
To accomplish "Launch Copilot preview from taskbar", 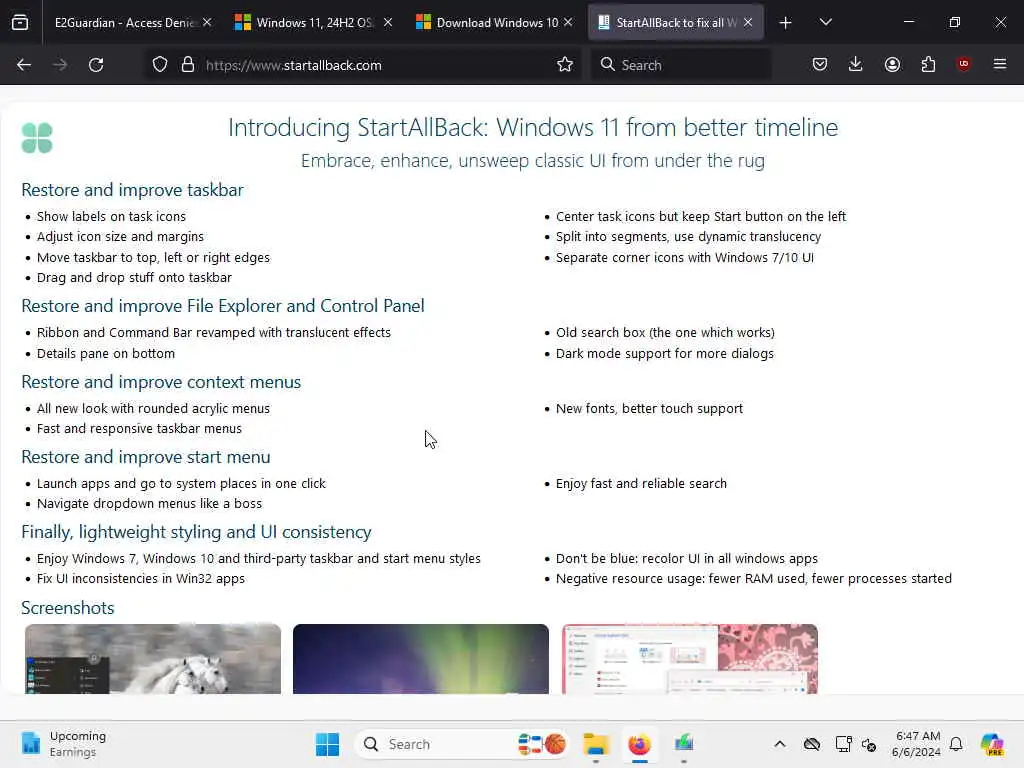I will coord(992,744).
